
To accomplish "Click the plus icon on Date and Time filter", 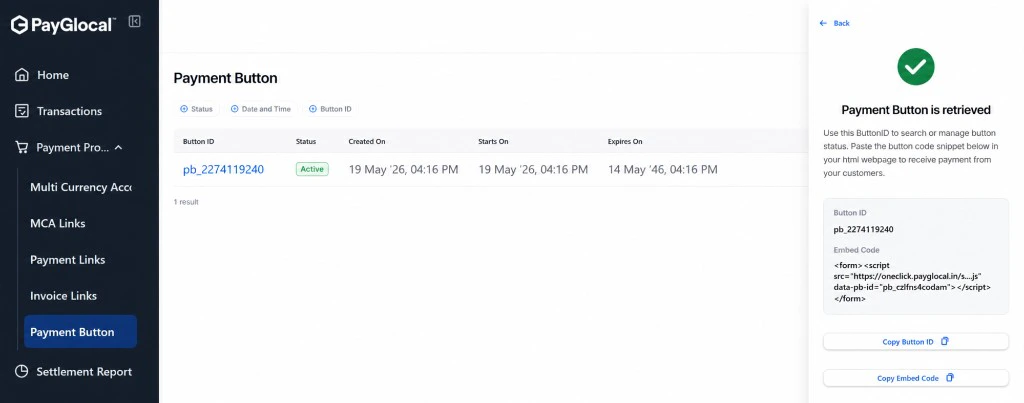I will pos(234,109).
